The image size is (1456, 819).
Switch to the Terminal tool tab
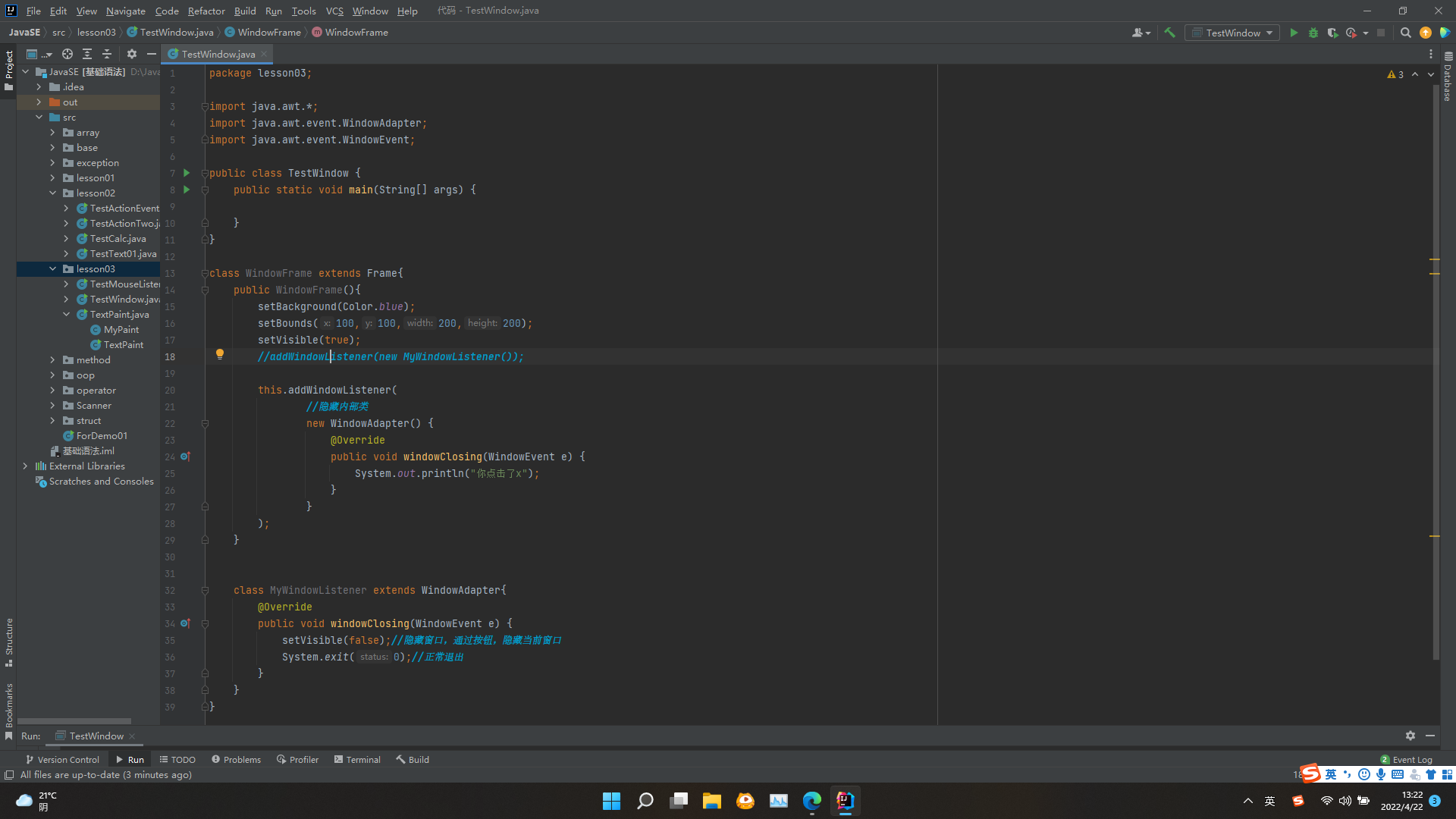click(x=357, y=759)
